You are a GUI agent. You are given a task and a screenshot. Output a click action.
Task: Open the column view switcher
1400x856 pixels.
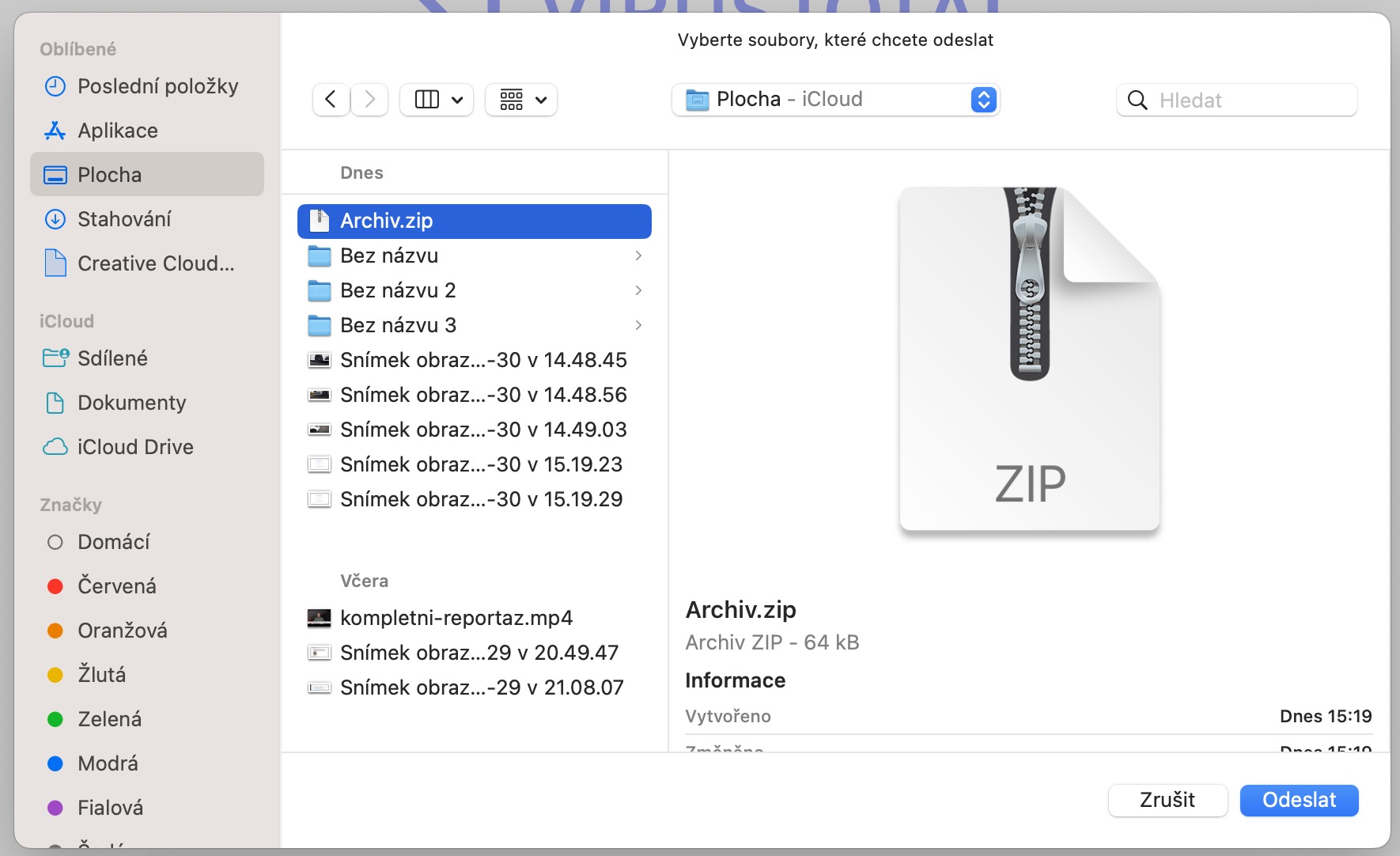tap(437, 100)
